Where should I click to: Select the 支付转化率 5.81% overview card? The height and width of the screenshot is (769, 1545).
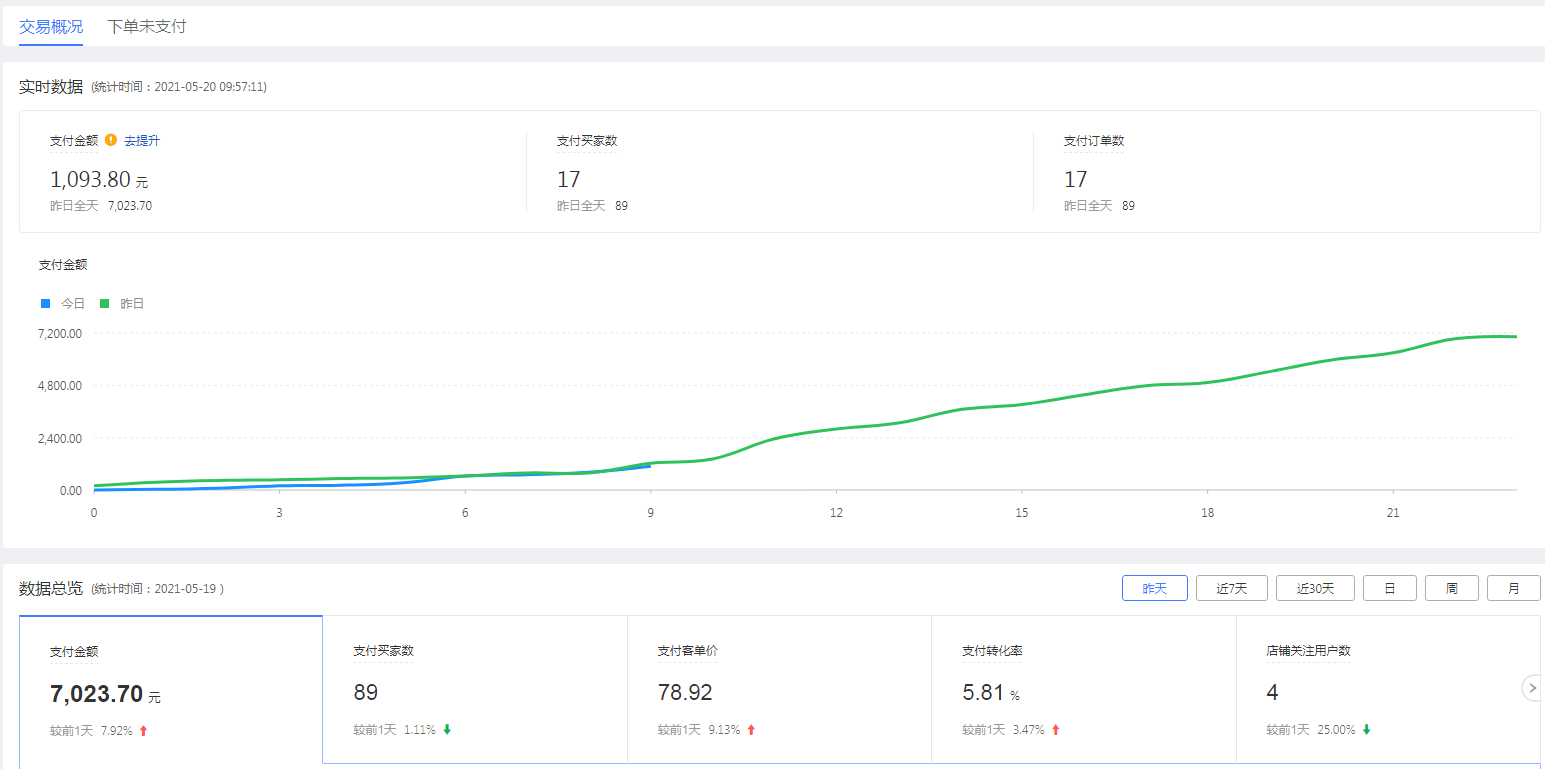click(1084, 690)
